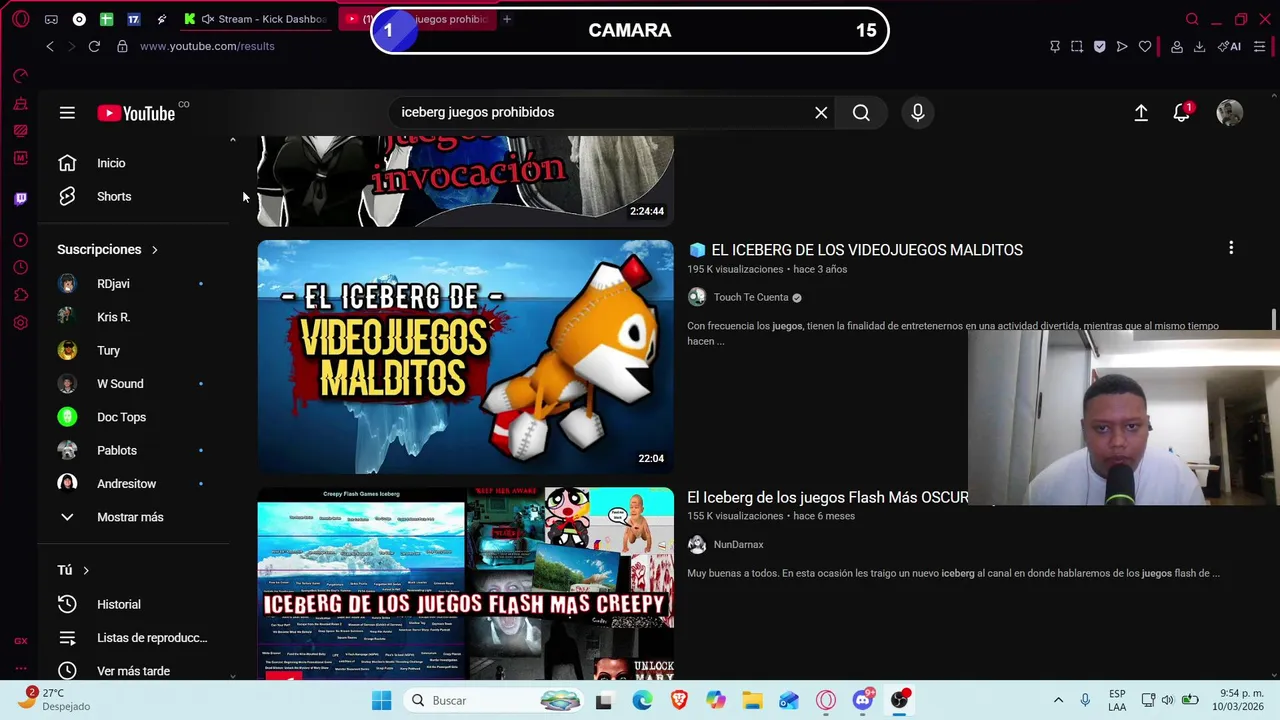Open the YouTube account avatar menu

tap(1230, 113)
